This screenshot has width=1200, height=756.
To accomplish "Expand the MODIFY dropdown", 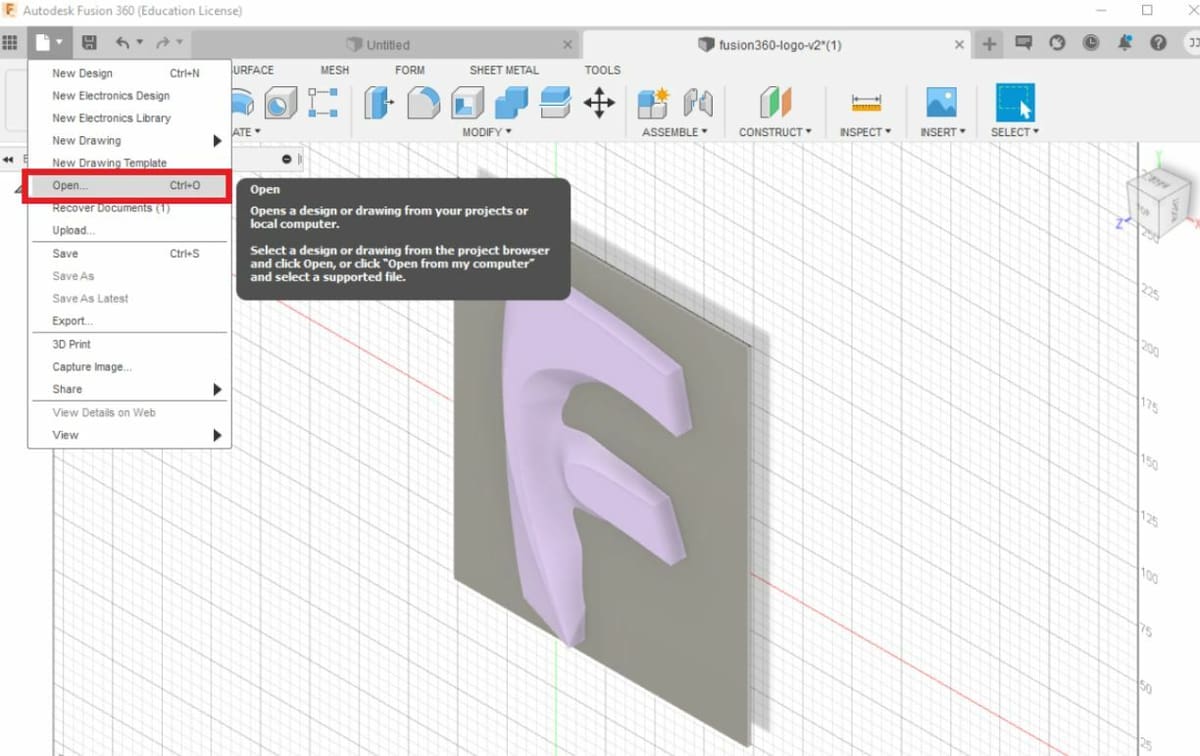I will (486, 132).
